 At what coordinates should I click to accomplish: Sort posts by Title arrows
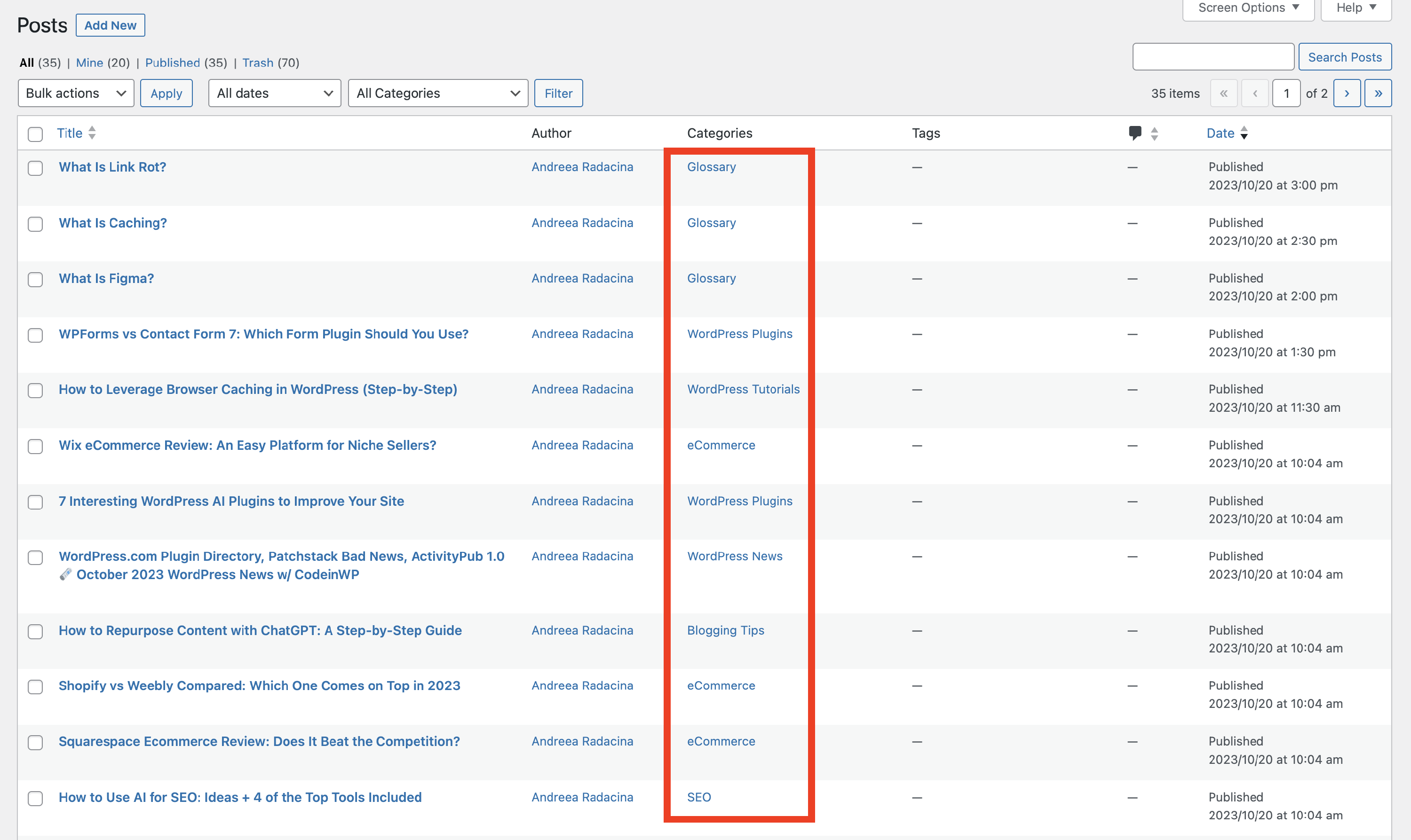pos(92,133)
